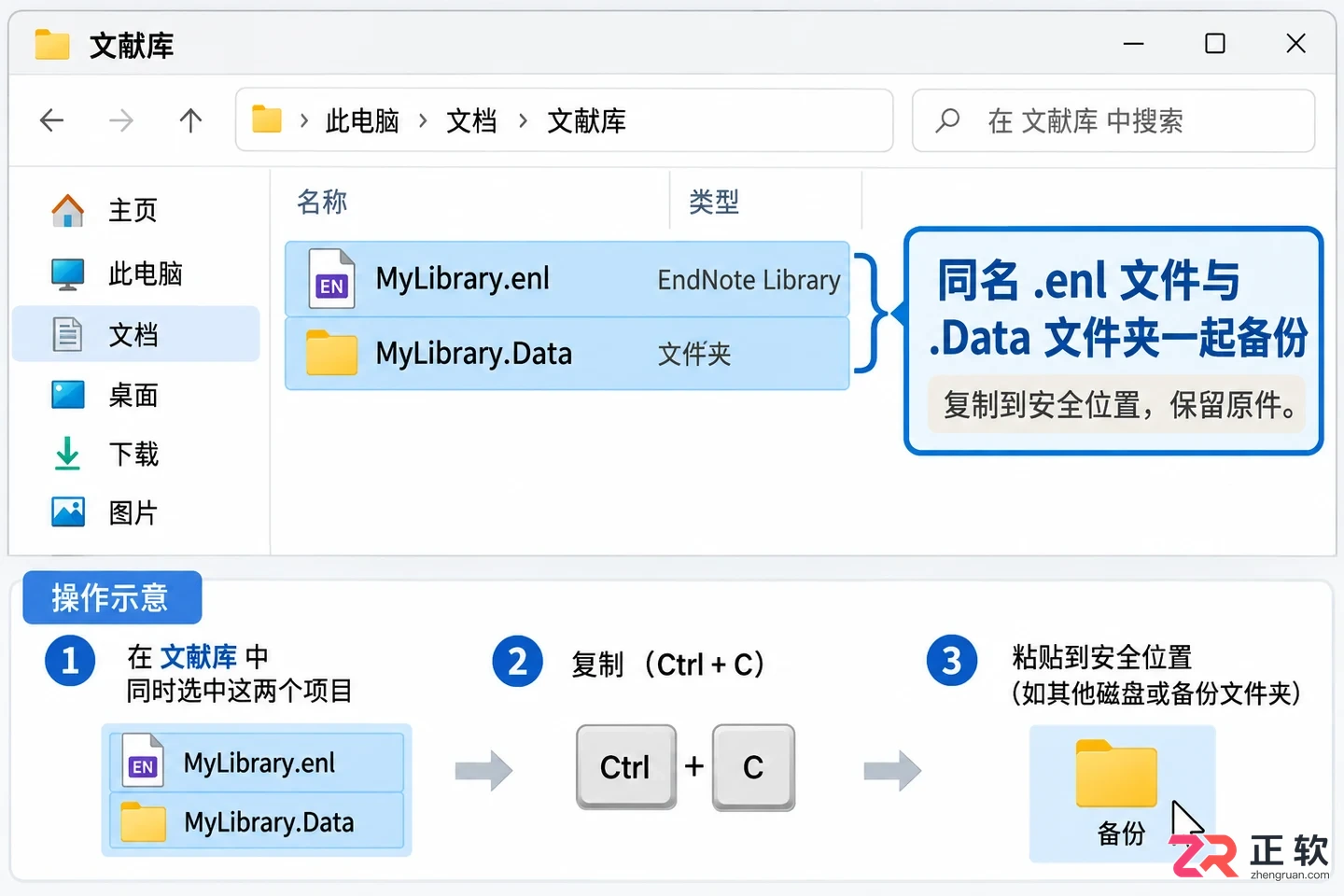Click the C keycap in the diagram
The height and width of the screenshot is (896, 1344).
tap(753, 767)
